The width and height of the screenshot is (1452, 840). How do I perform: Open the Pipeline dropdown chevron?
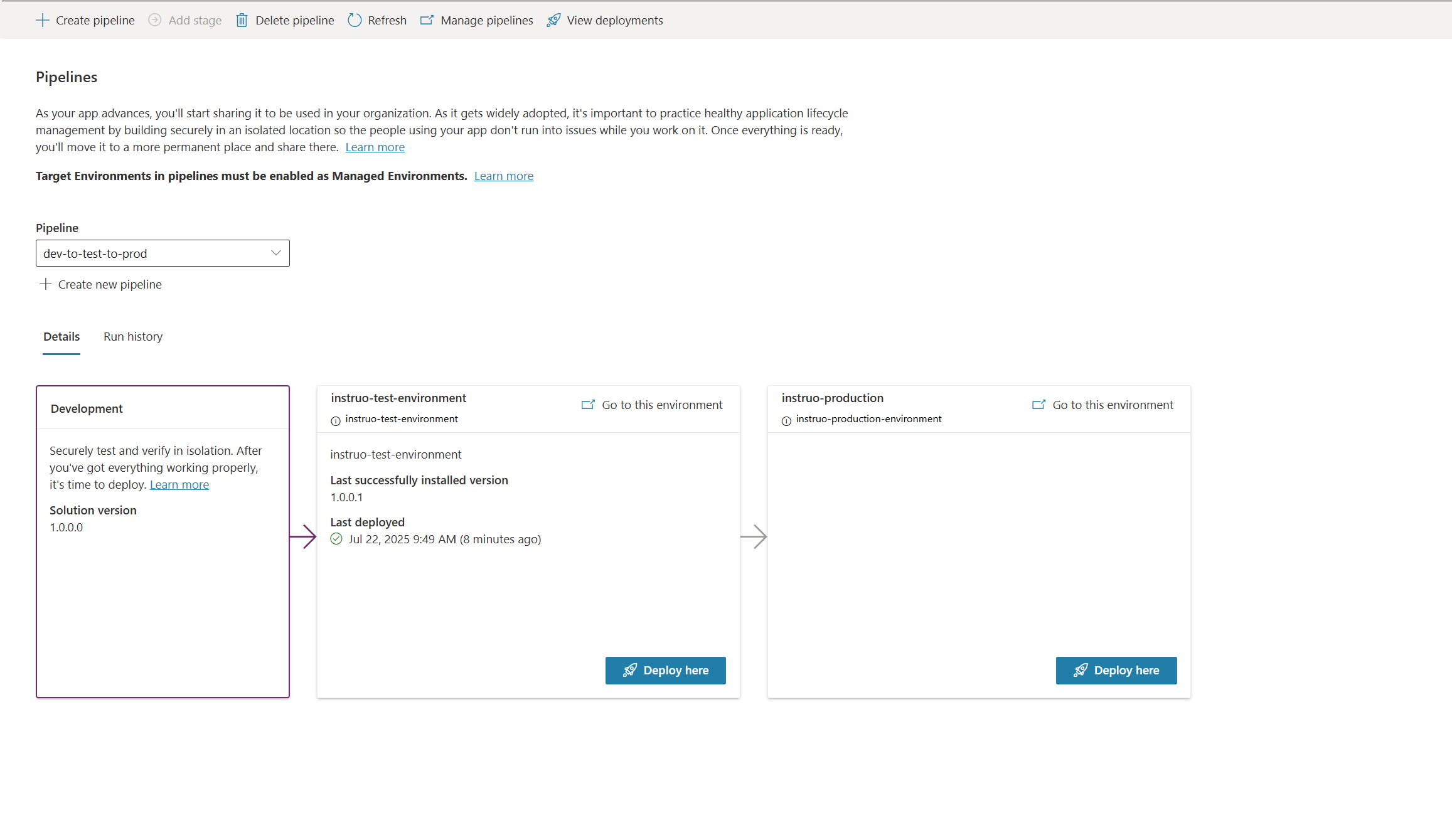pos(275,253)
